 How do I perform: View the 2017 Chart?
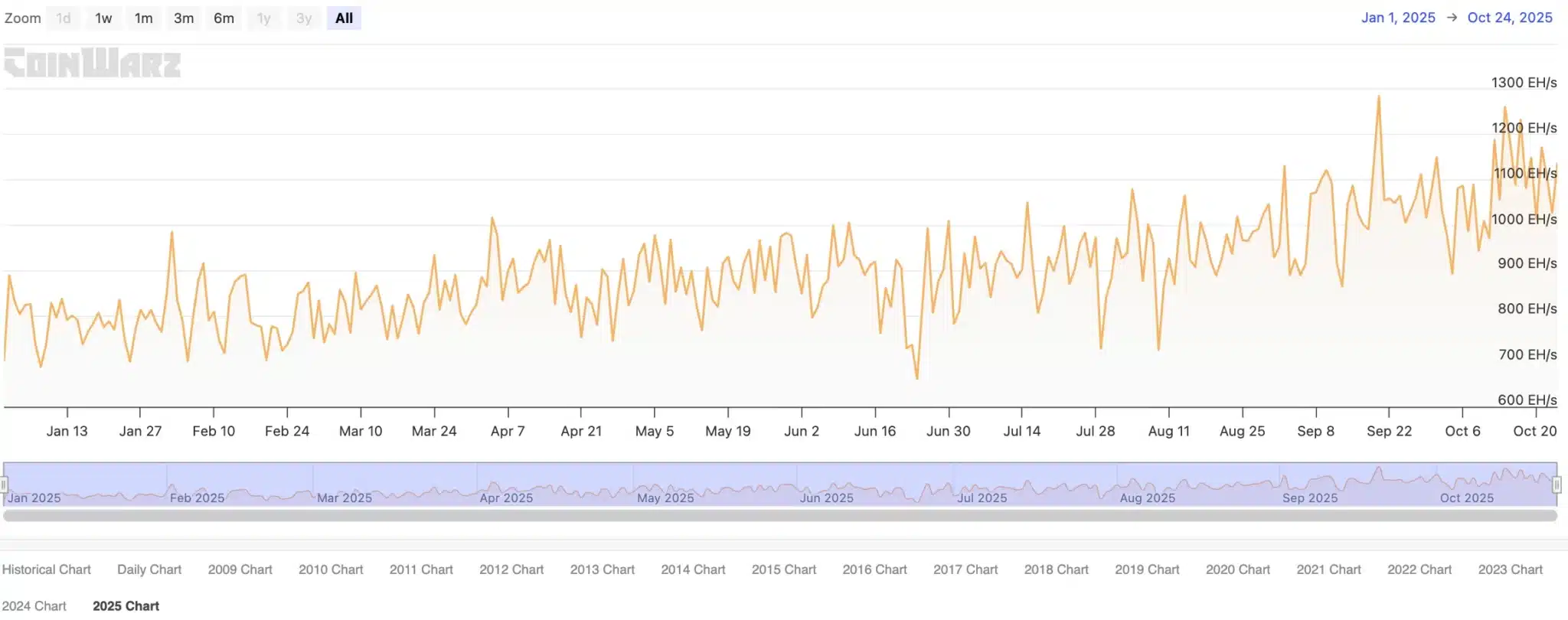coord(965,569)
